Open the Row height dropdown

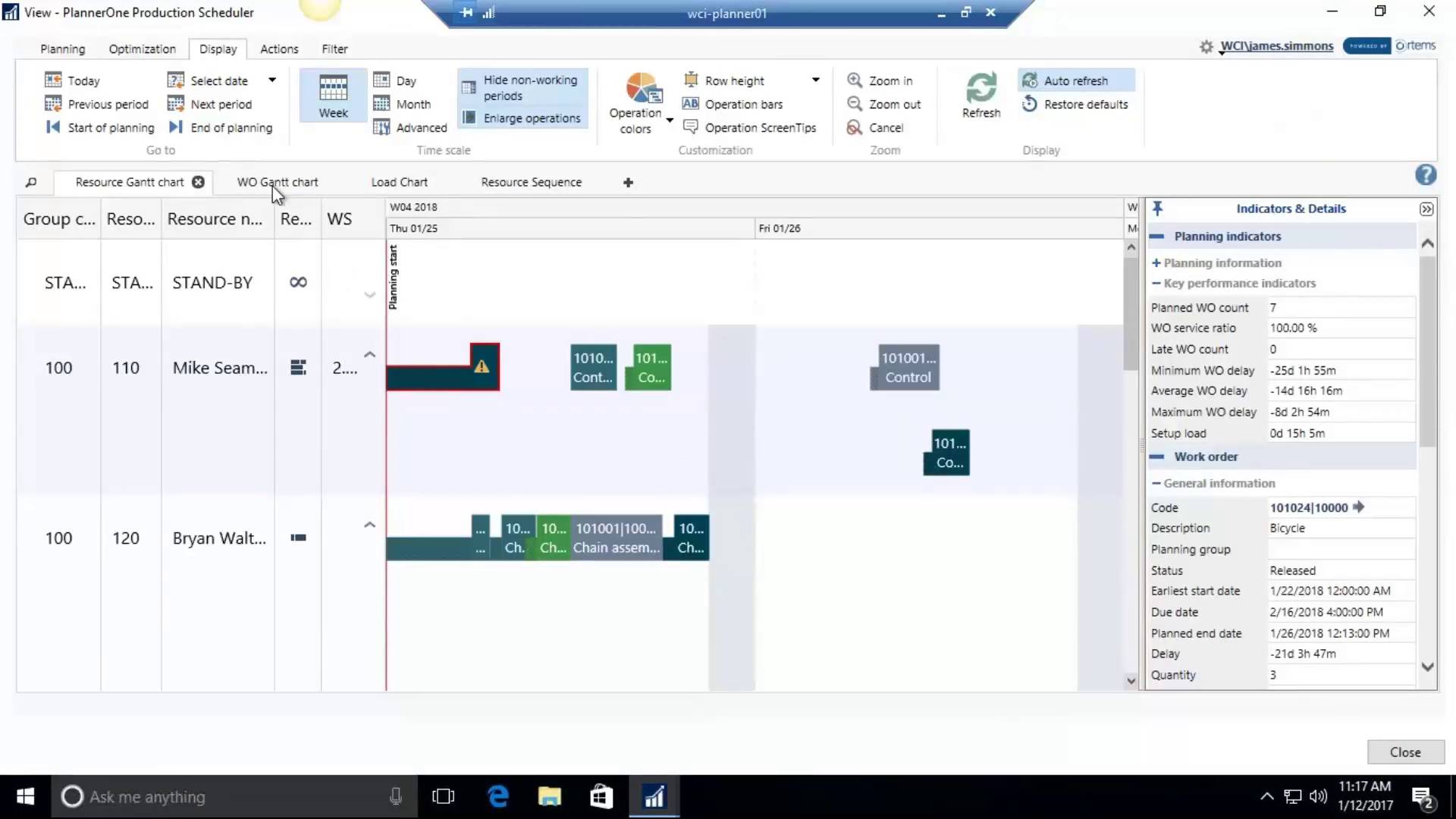click(x=817, y=79)
